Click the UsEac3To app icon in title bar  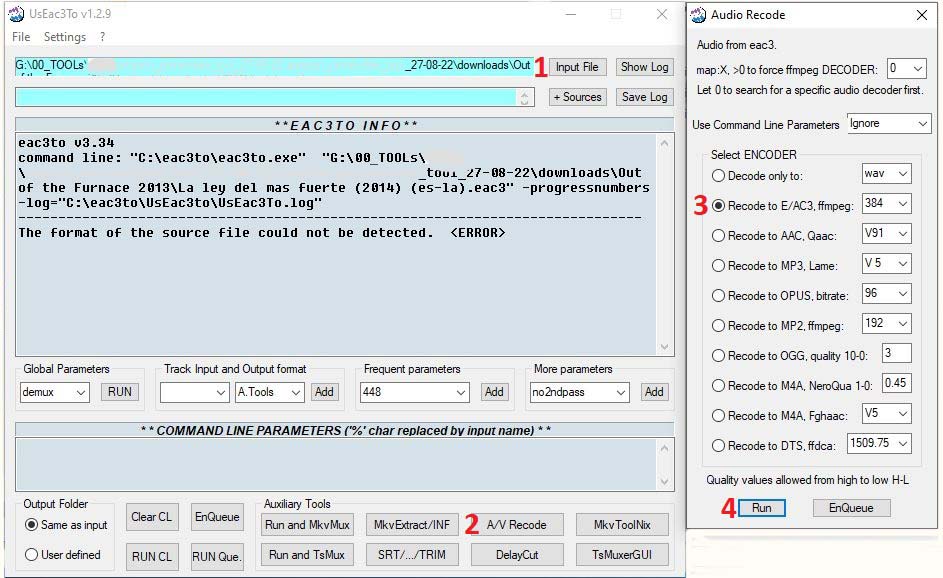coord(16,14)
